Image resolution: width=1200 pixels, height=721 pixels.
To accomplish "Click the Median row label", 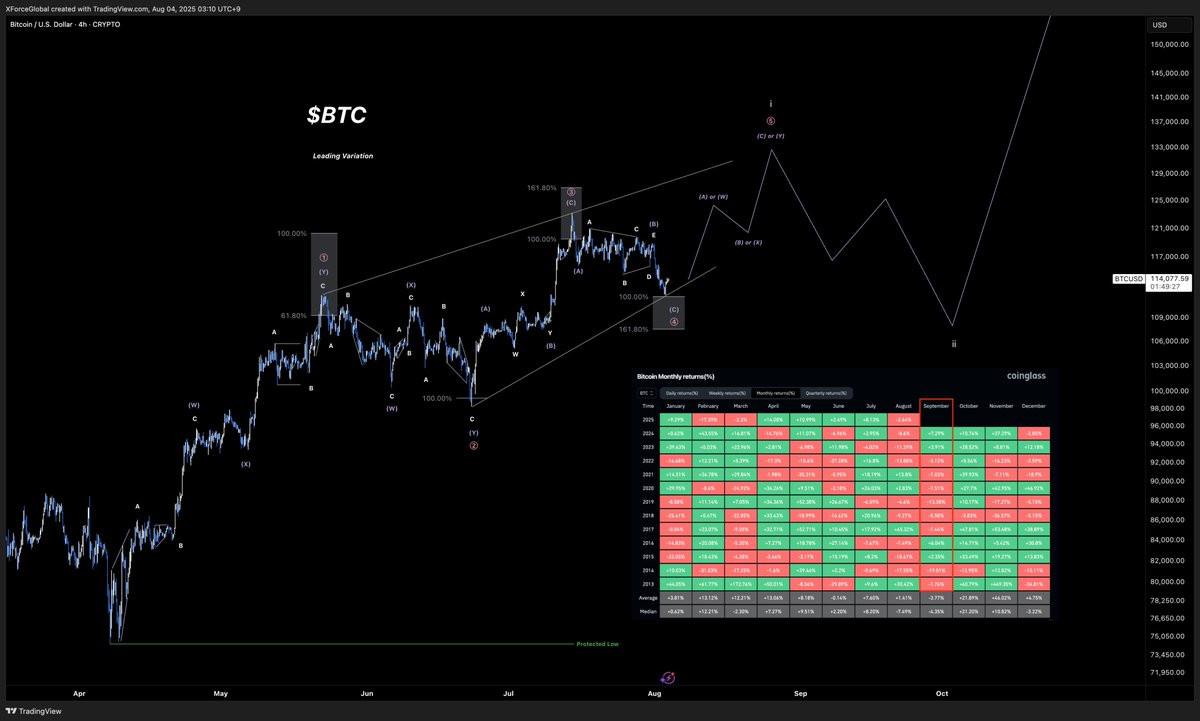I will point(648,612).
